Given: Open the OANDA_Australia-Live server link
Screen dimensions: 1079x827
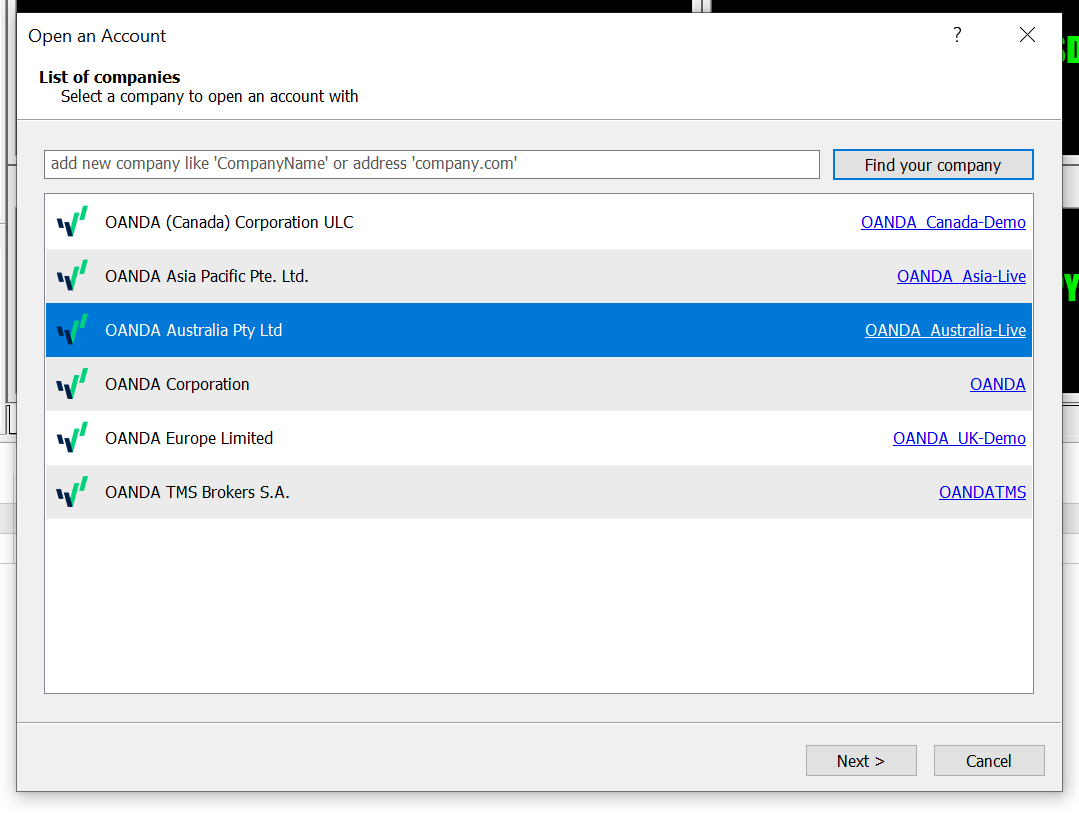Looking at the screenshot, I should [x=944, y=330].
